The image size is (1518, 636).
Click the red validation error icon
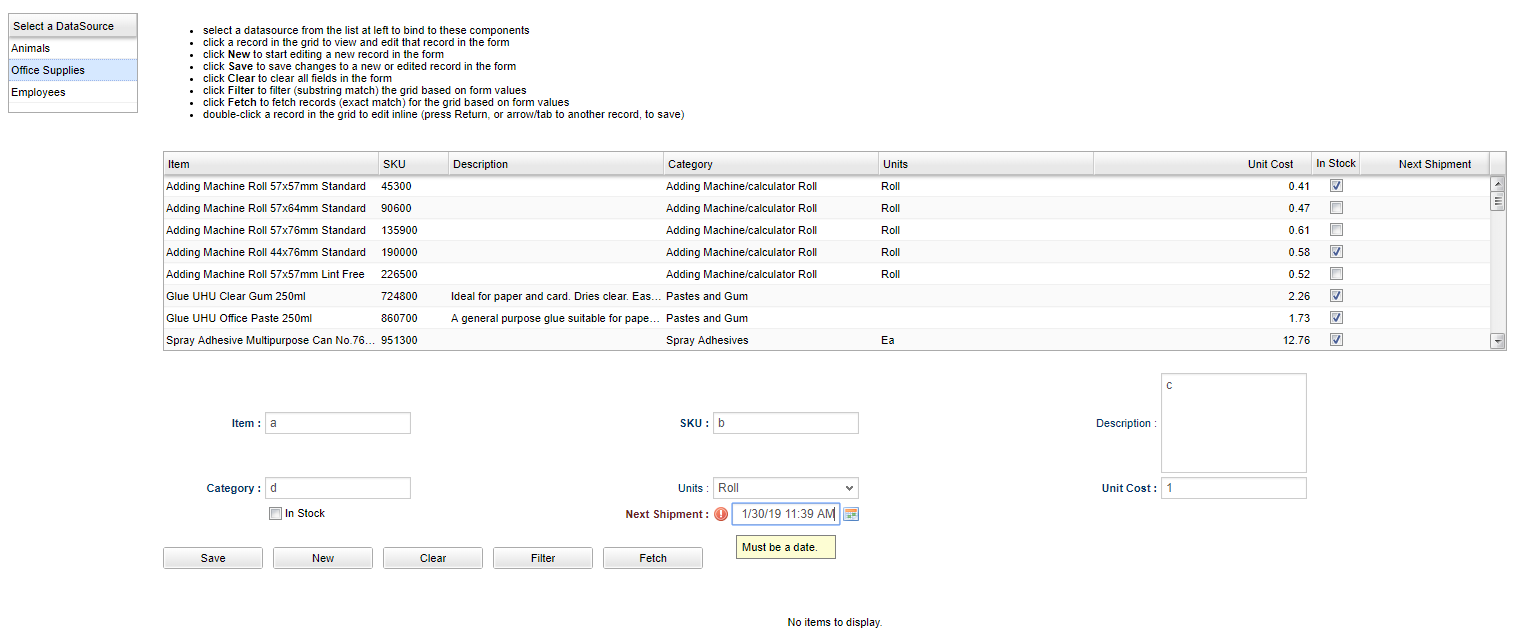point(721,514)
